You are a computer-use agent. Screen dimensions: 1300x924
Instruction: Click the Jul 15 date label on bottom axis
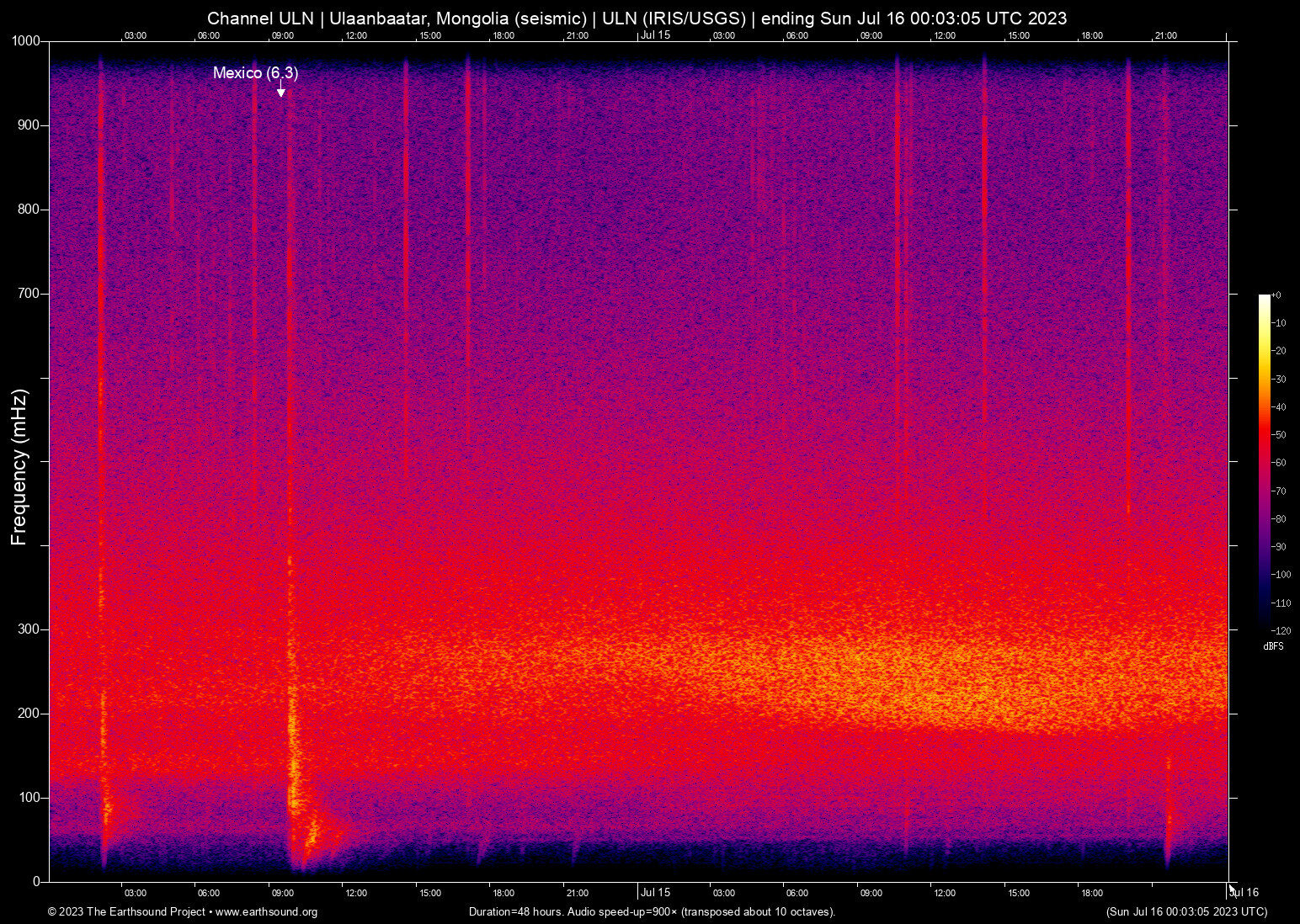[x=655, y=893]
